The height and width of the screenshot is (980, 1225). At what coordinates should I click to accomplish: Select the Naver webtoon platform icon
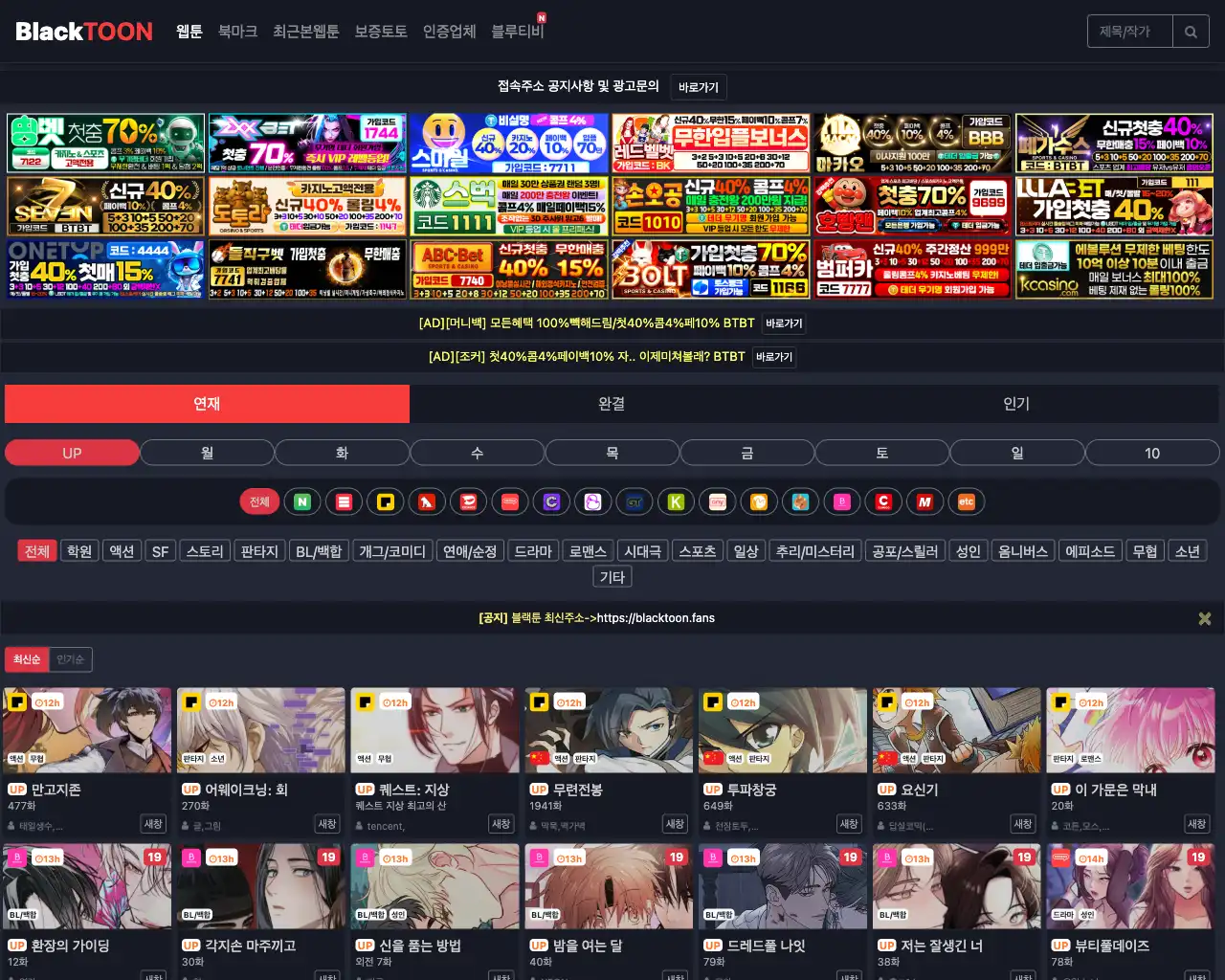click(x=302, y=501)
